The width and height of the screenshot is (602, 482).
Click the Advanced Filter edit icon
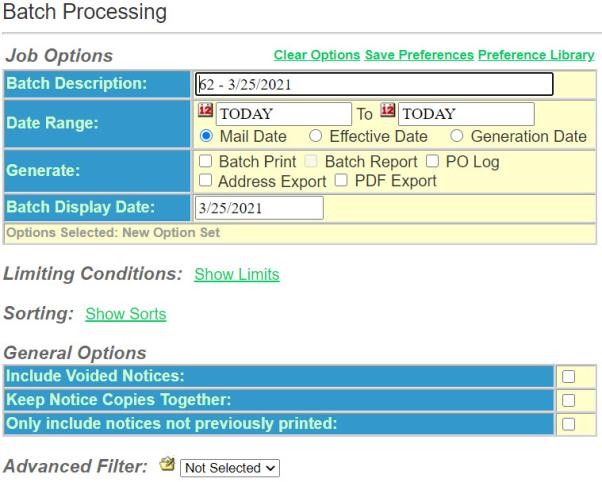tap(169, 467)
